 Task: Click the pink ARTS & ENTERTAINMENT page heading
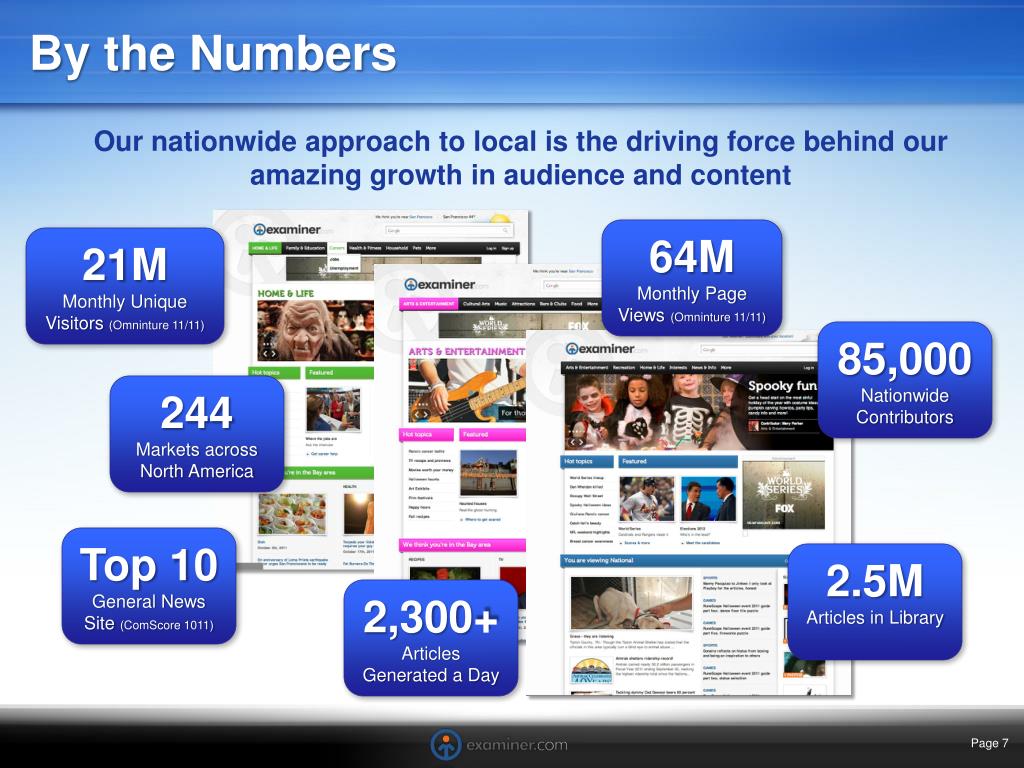466,351
